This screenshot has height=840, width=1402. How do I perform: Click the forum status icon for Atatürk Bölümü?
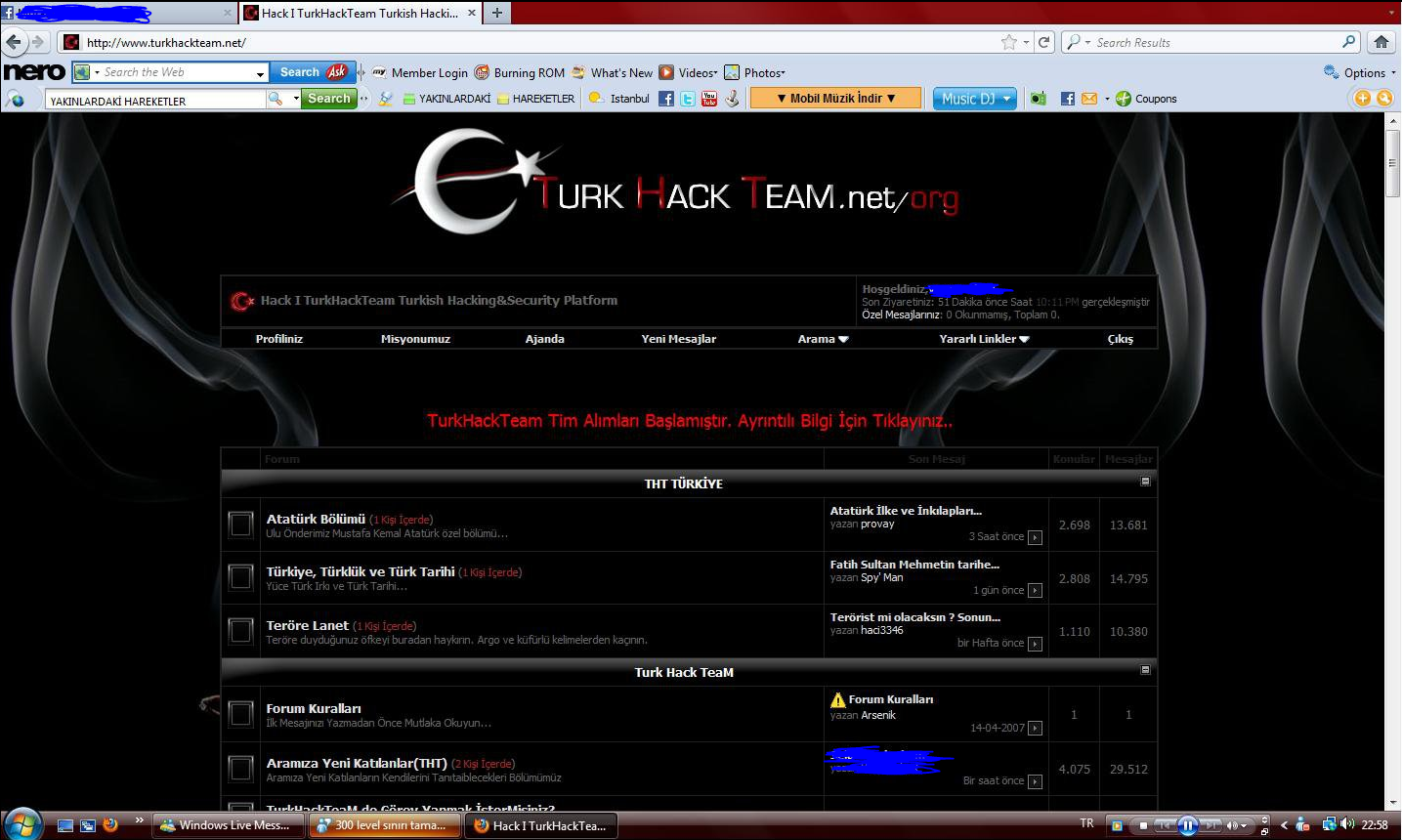click(240, 525)
